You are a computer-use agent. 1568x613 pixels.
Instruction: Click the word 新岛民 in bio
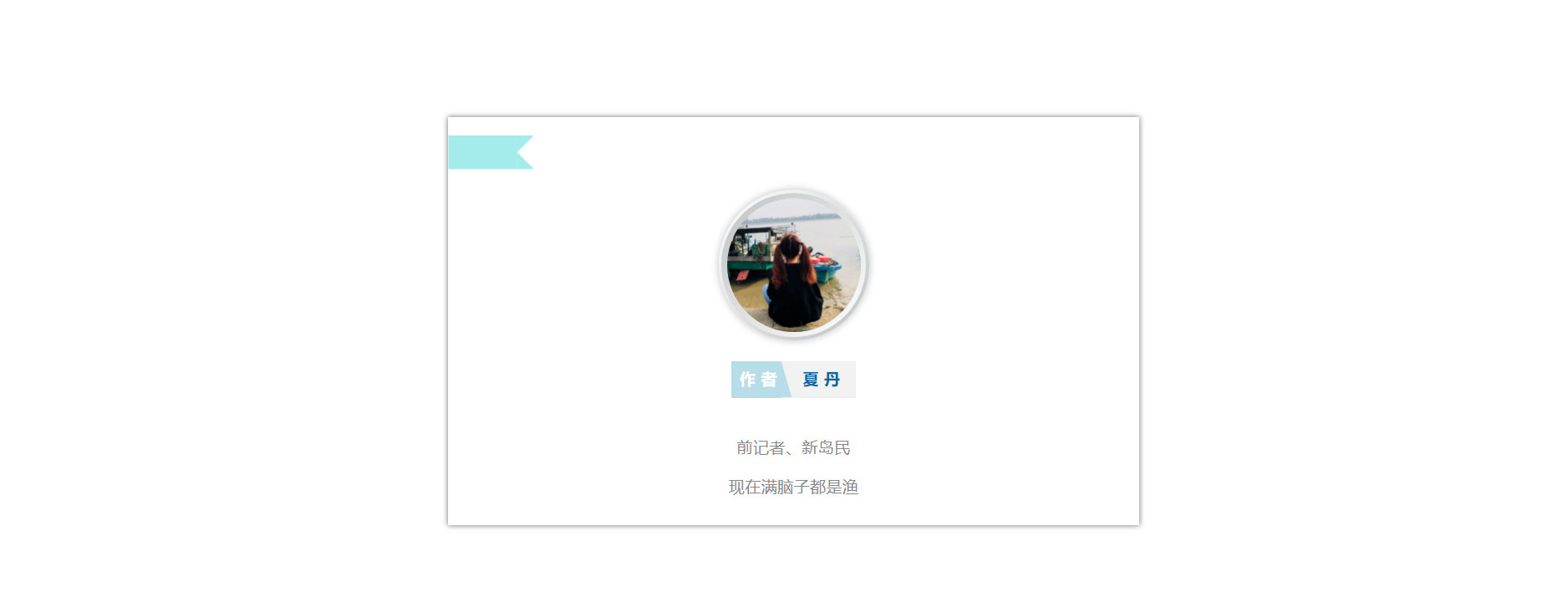826,448
